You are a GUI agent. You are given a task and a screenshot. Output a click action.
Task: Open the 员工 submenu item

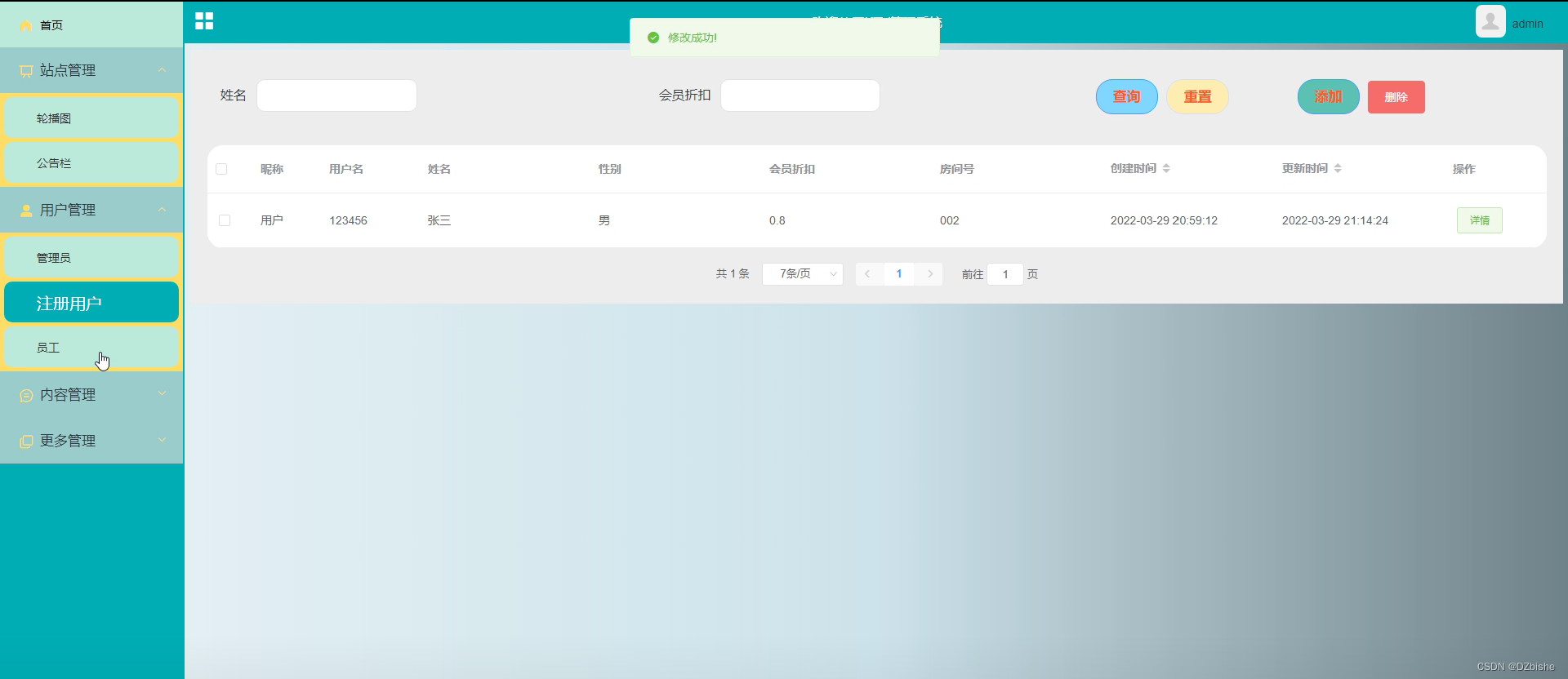[x=91, y=348]
